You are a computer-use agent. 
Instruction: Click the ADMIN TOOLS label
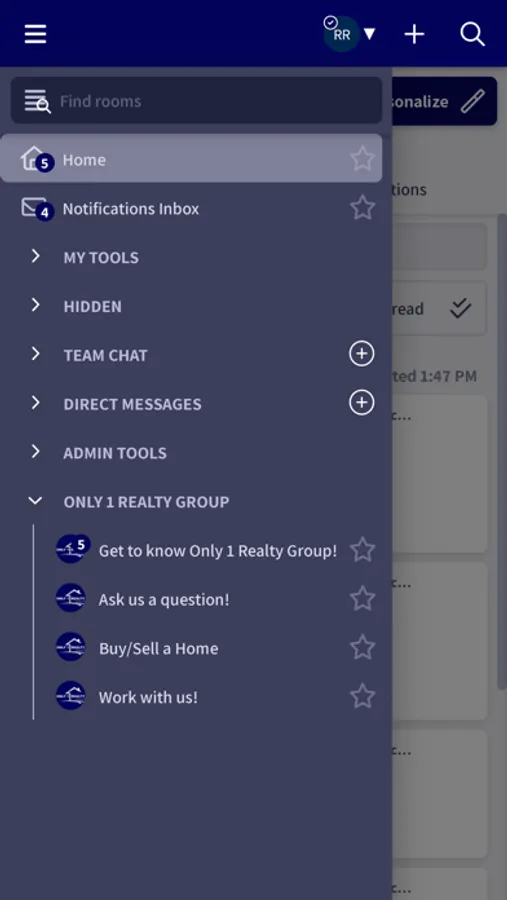coord(115,453)
